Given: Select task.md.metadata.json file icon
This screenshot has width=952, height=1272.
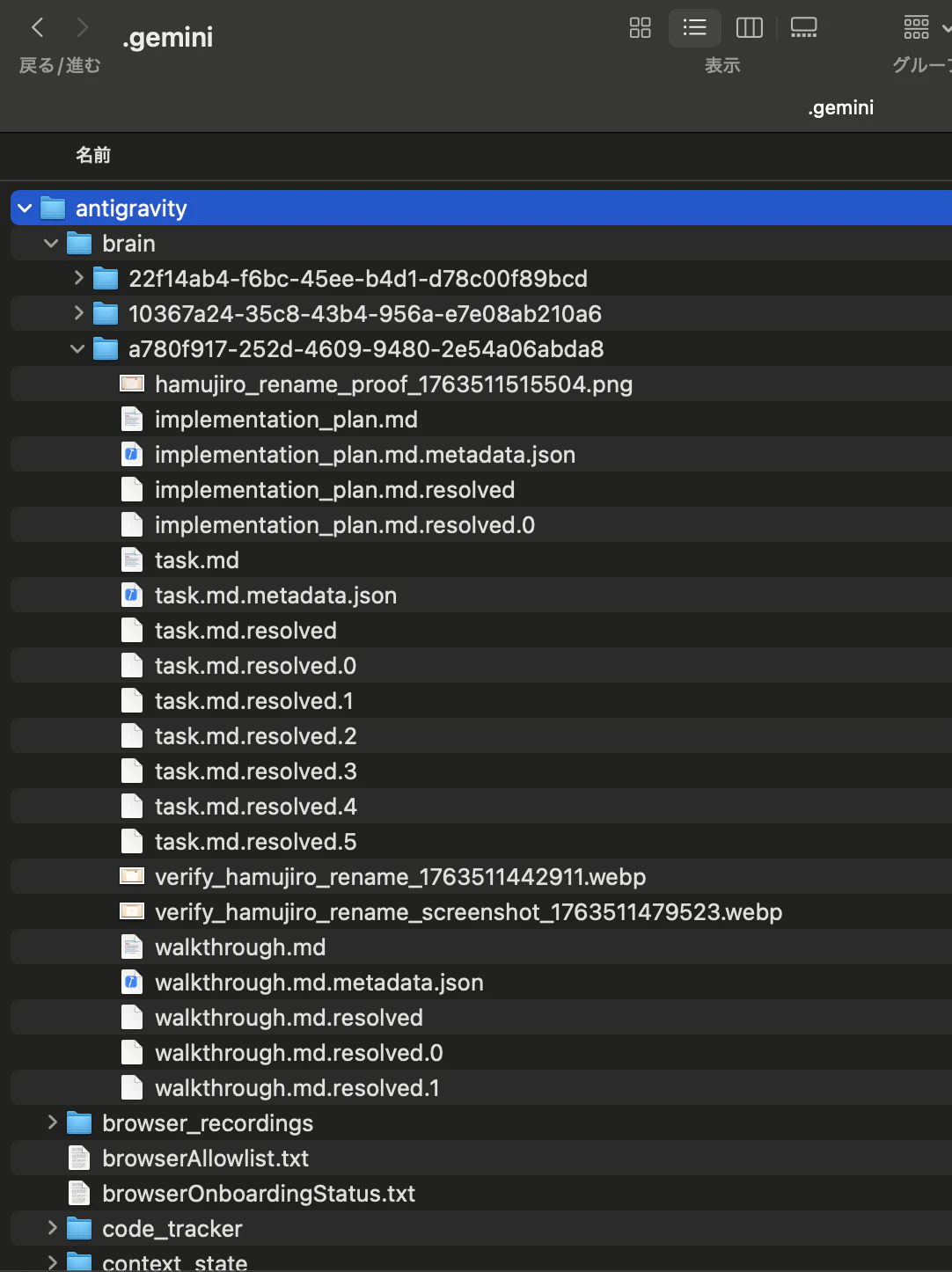Looking at the screenshot, I should 132,595.
